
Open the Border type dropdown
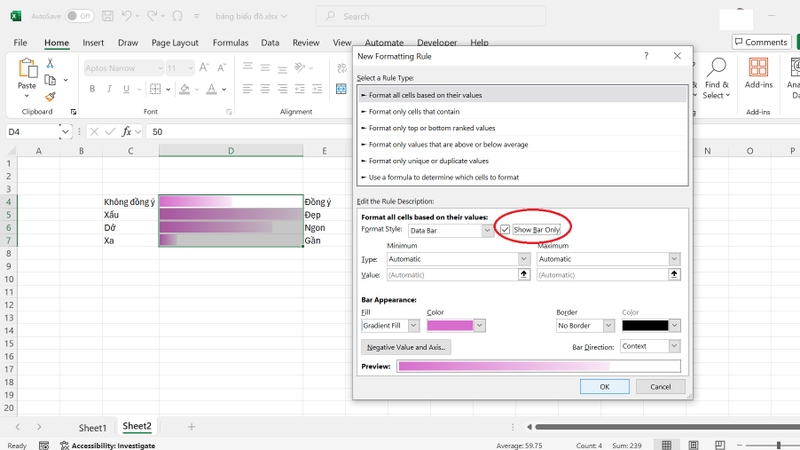pyautogui.click(x=608, y=326)
